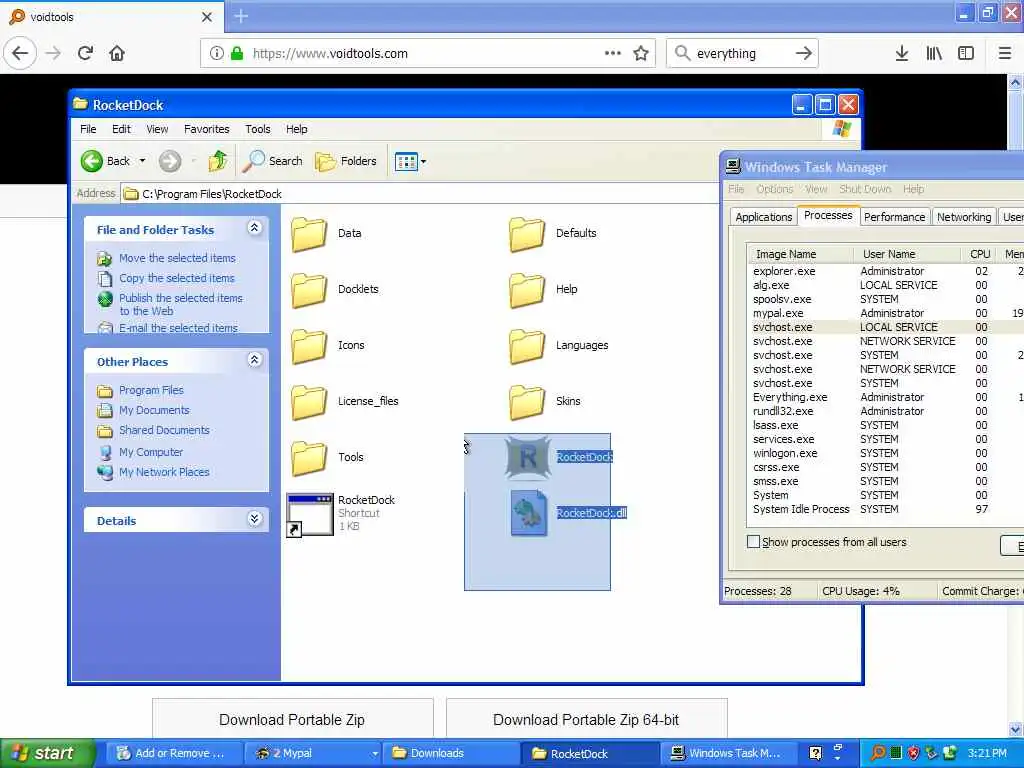Open the browser library icon

[x=934, y=54]
